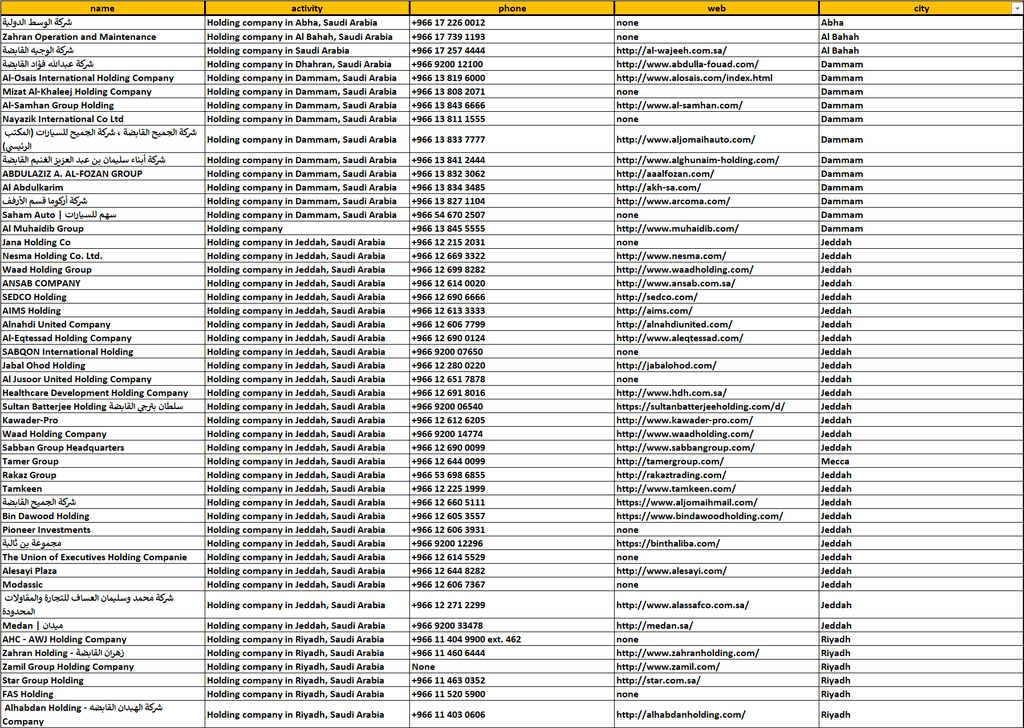Follow the http://www.tamkeen.com/ link
Viewport: 1024px width, 728px height.
676,489
